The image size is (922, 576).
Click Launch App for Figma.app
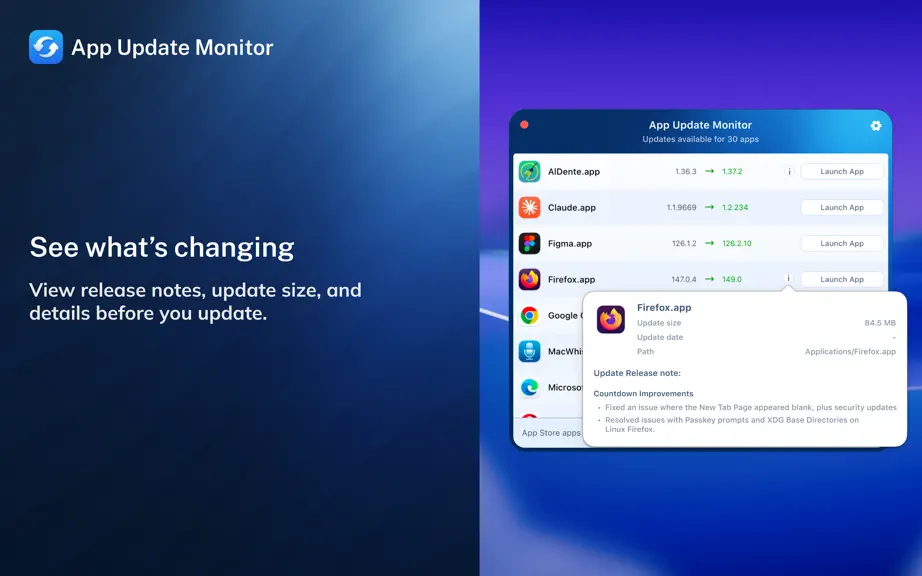pyautogui.click(x=842, y=243)
